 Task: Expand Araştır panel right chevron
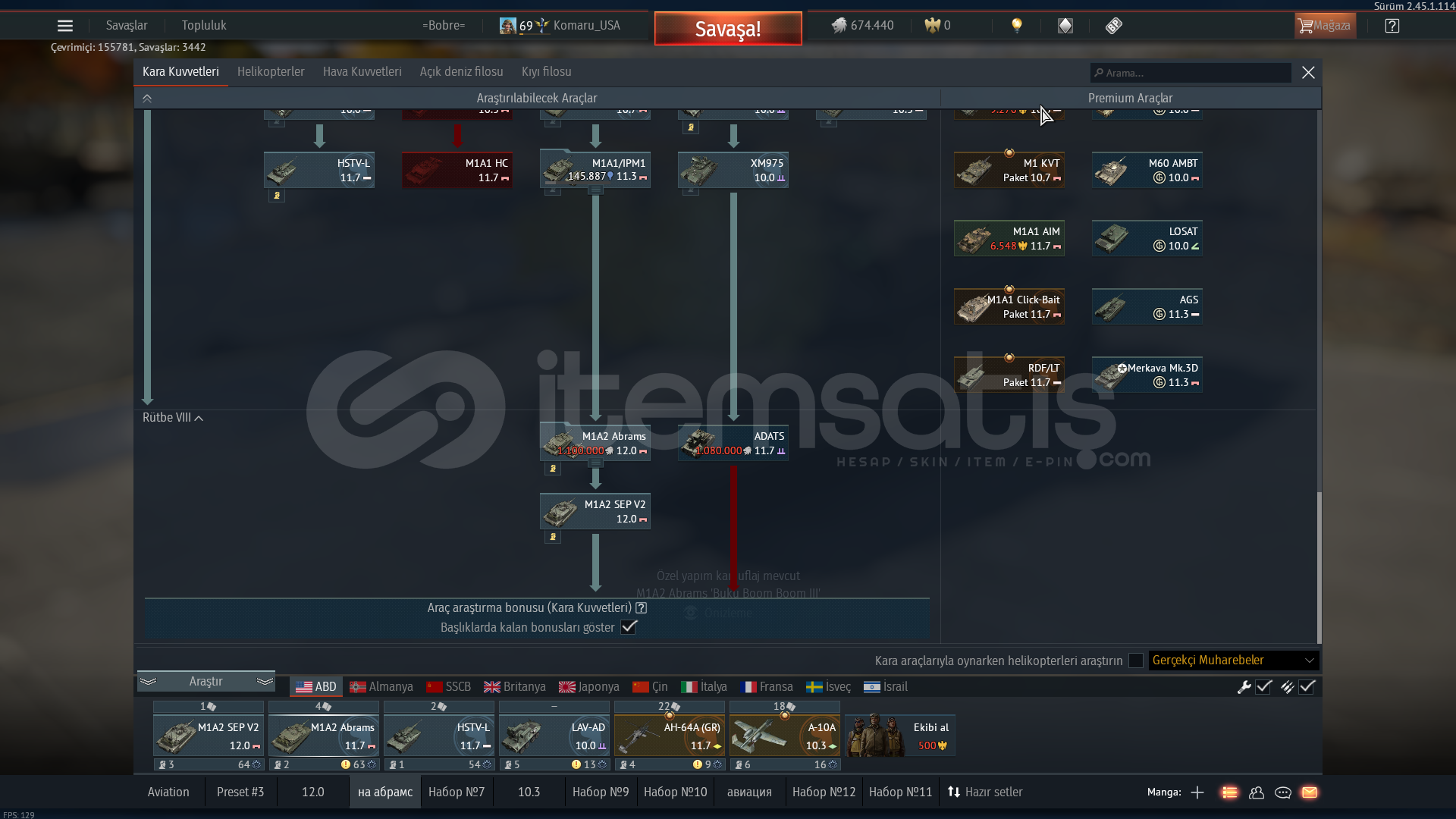[265, 682]
